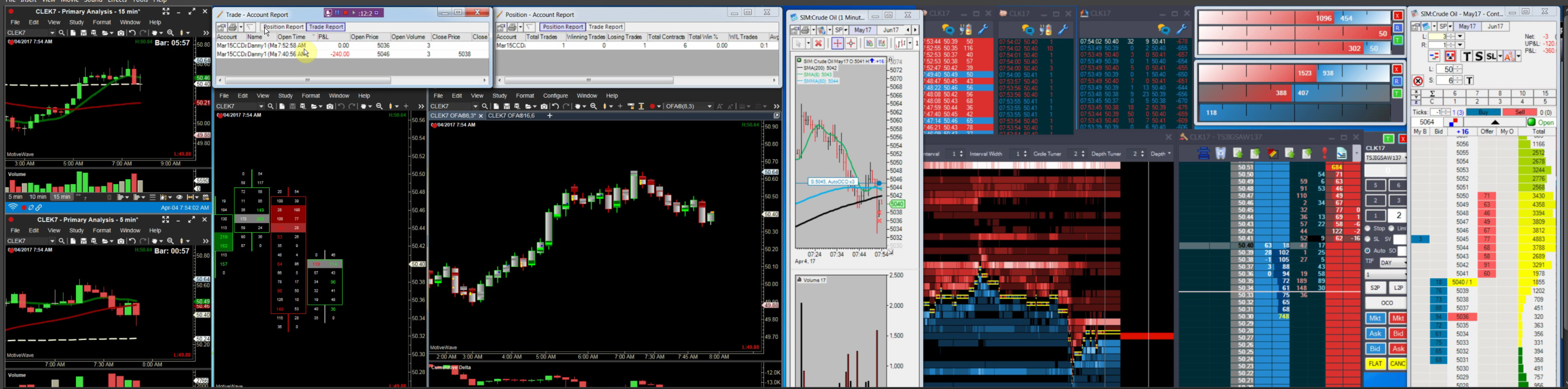Select Jun17 tab in Crude Oil 1-minute chart
The image size is (1568, 389).
click(891, 30)
